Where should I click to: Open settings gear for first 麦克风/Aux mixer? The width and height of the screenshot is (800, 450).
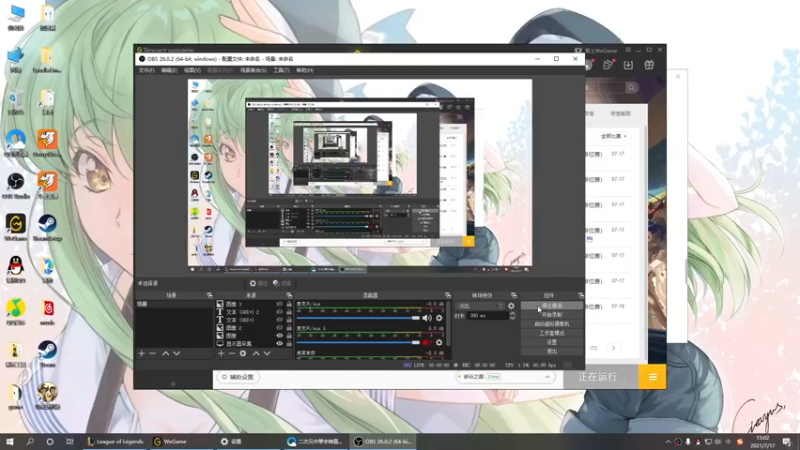pyautogui.click(x=439, y=318)
